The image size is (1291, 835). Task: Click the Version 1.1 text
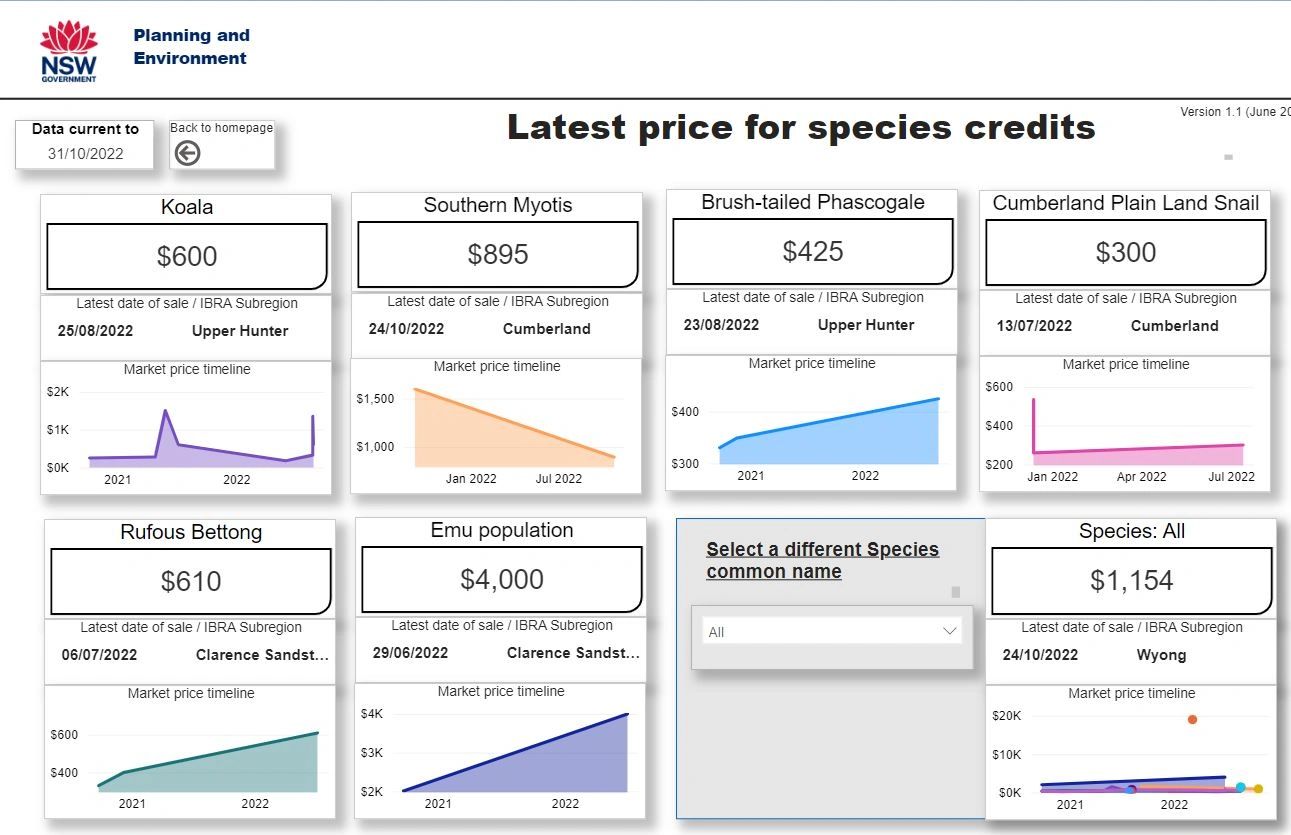click(x=1228, y=111)
